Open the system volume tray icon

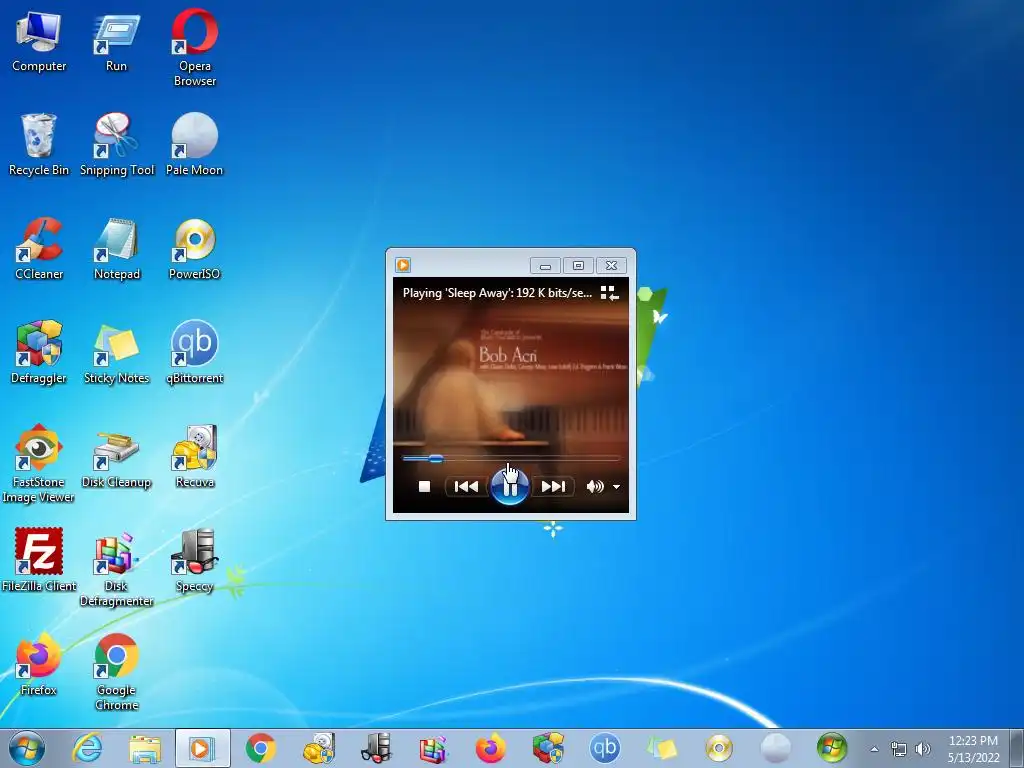click(x=923, y=749)
